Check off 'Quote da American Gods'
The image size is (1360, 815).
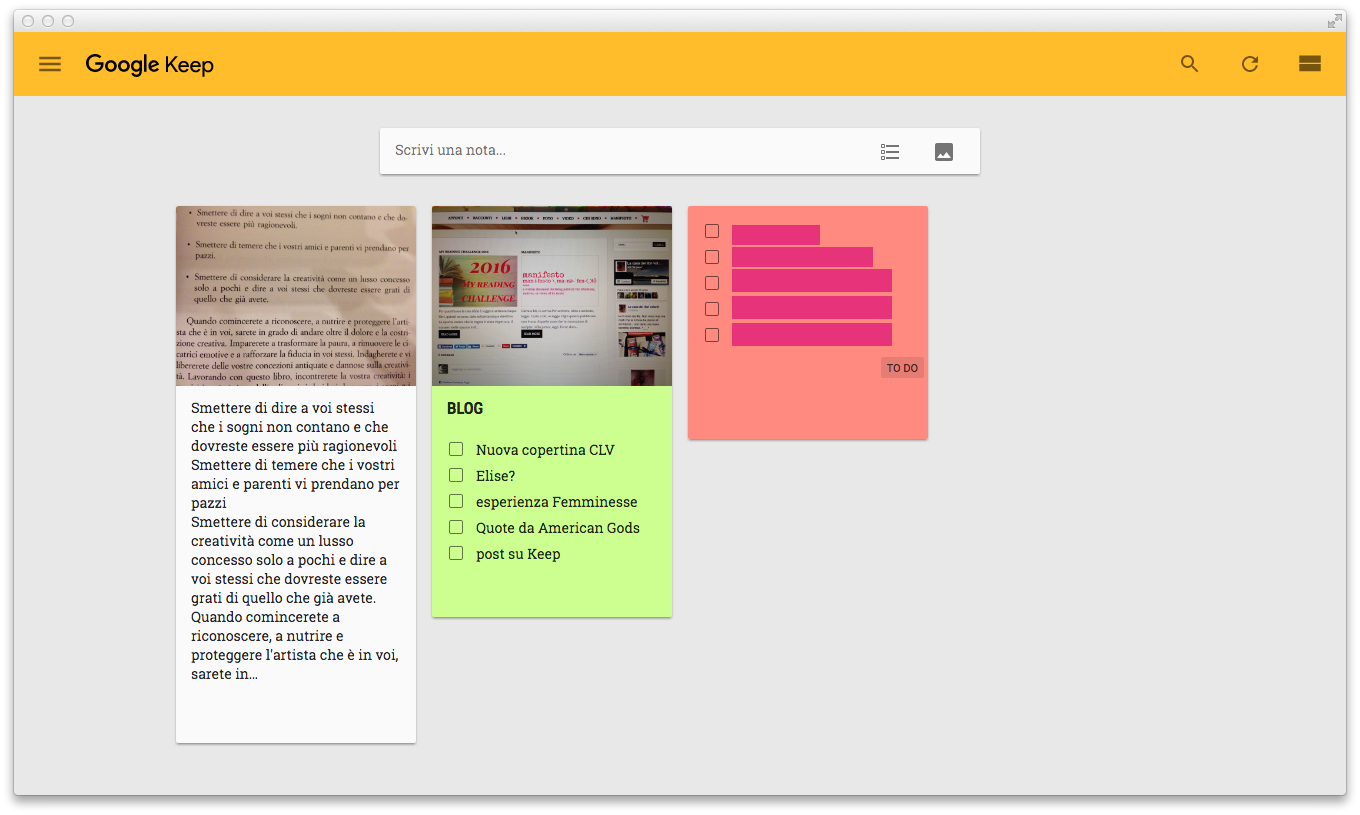click(x=456, y=527)
